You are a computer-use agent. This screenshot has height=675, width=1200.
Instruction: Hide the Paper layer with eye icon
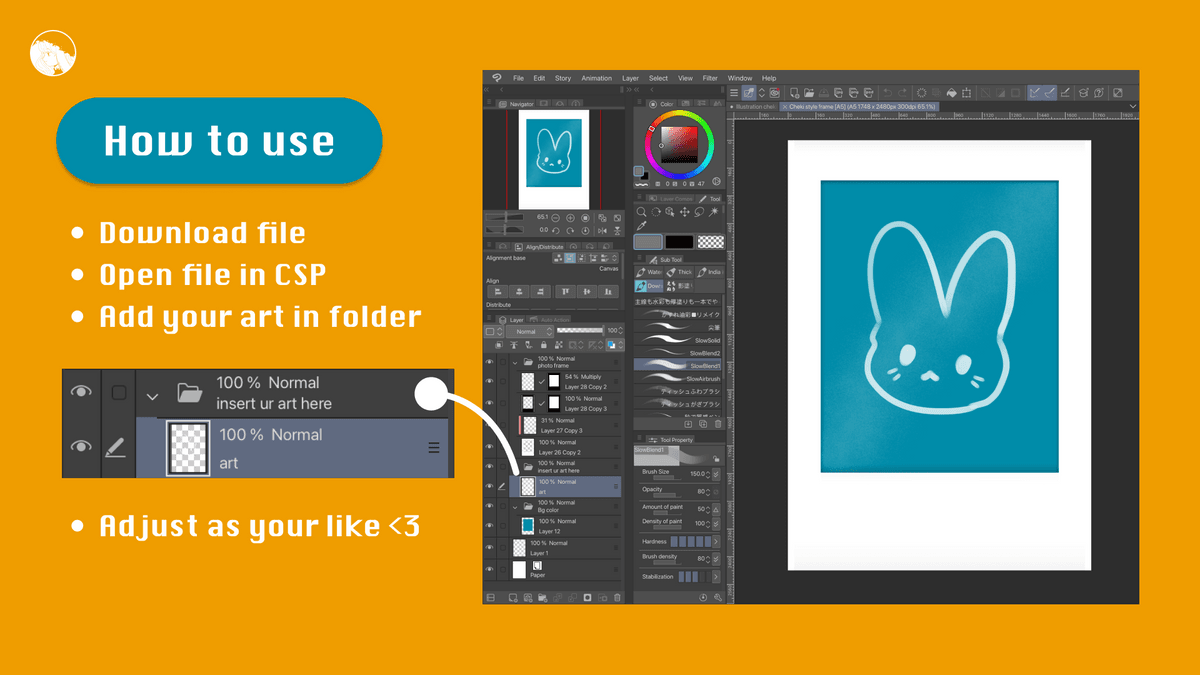[490, 569]
